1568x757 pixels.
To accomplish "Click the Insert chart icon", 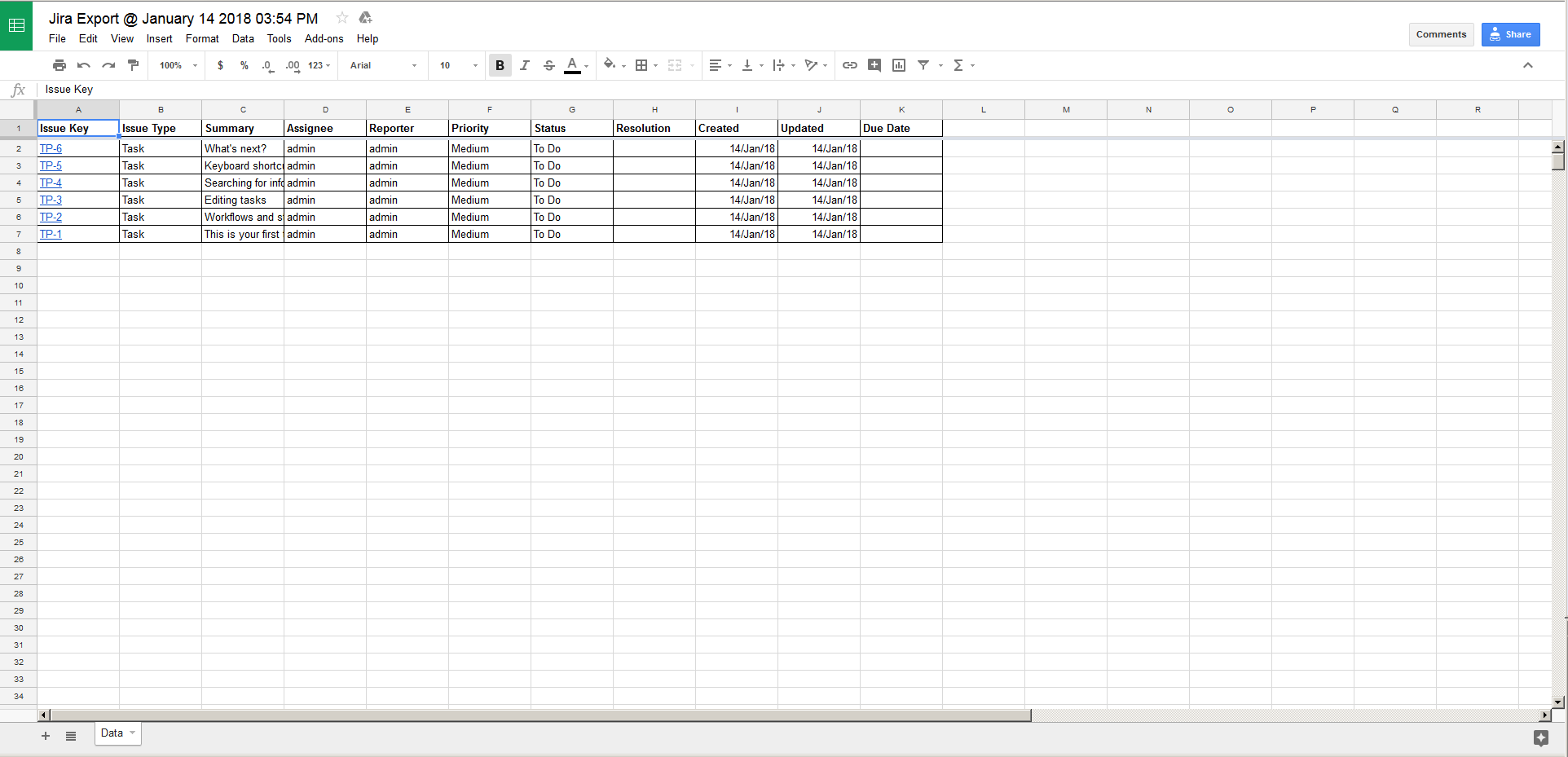I will pos(899,65).
